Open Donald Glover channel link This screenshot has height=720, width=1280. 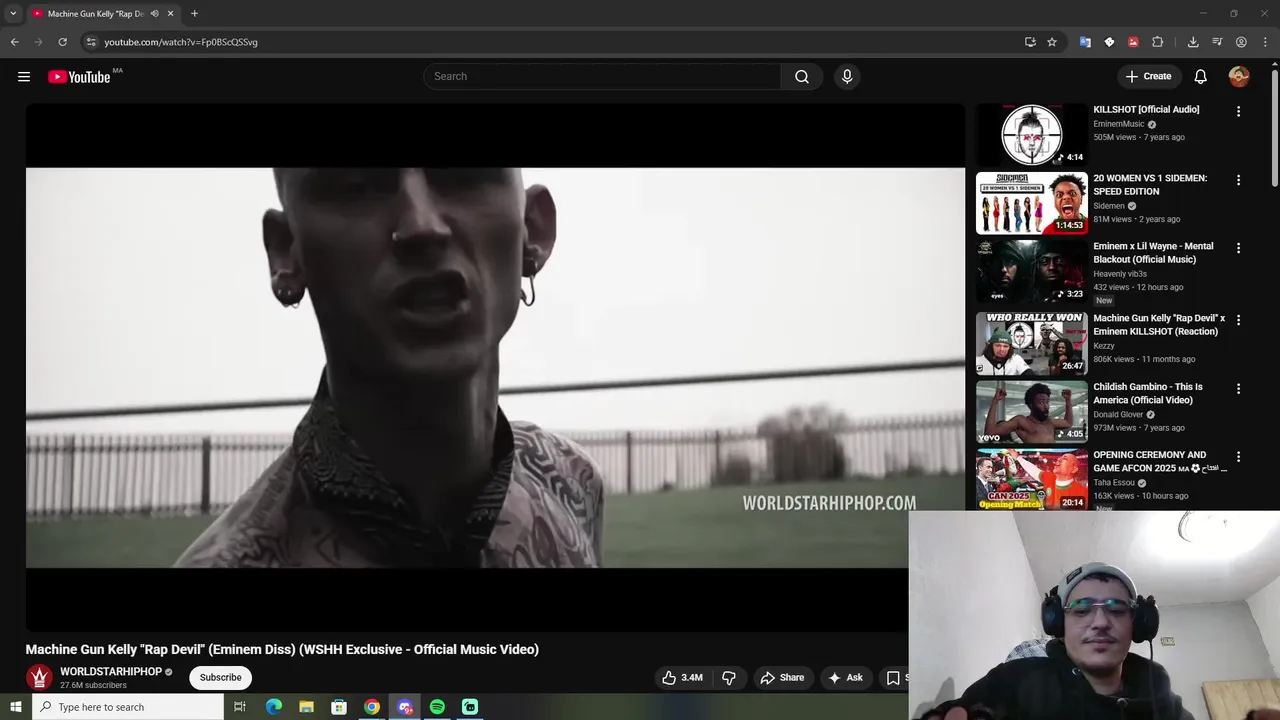click(x=1119, y=414)
